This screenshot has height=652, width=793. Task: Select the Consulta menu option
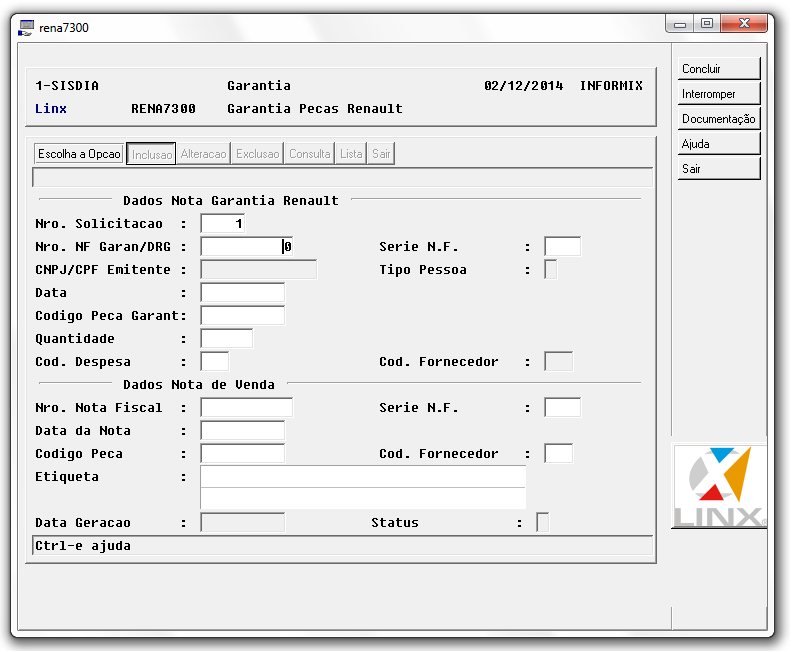pos(310,154)
